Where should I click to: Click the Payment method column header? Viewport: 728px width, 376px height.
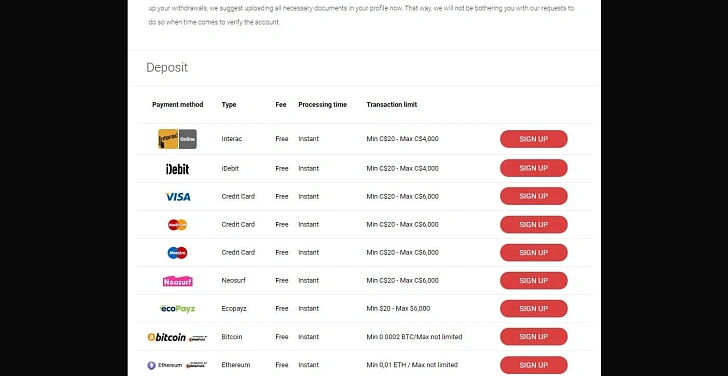178,104
